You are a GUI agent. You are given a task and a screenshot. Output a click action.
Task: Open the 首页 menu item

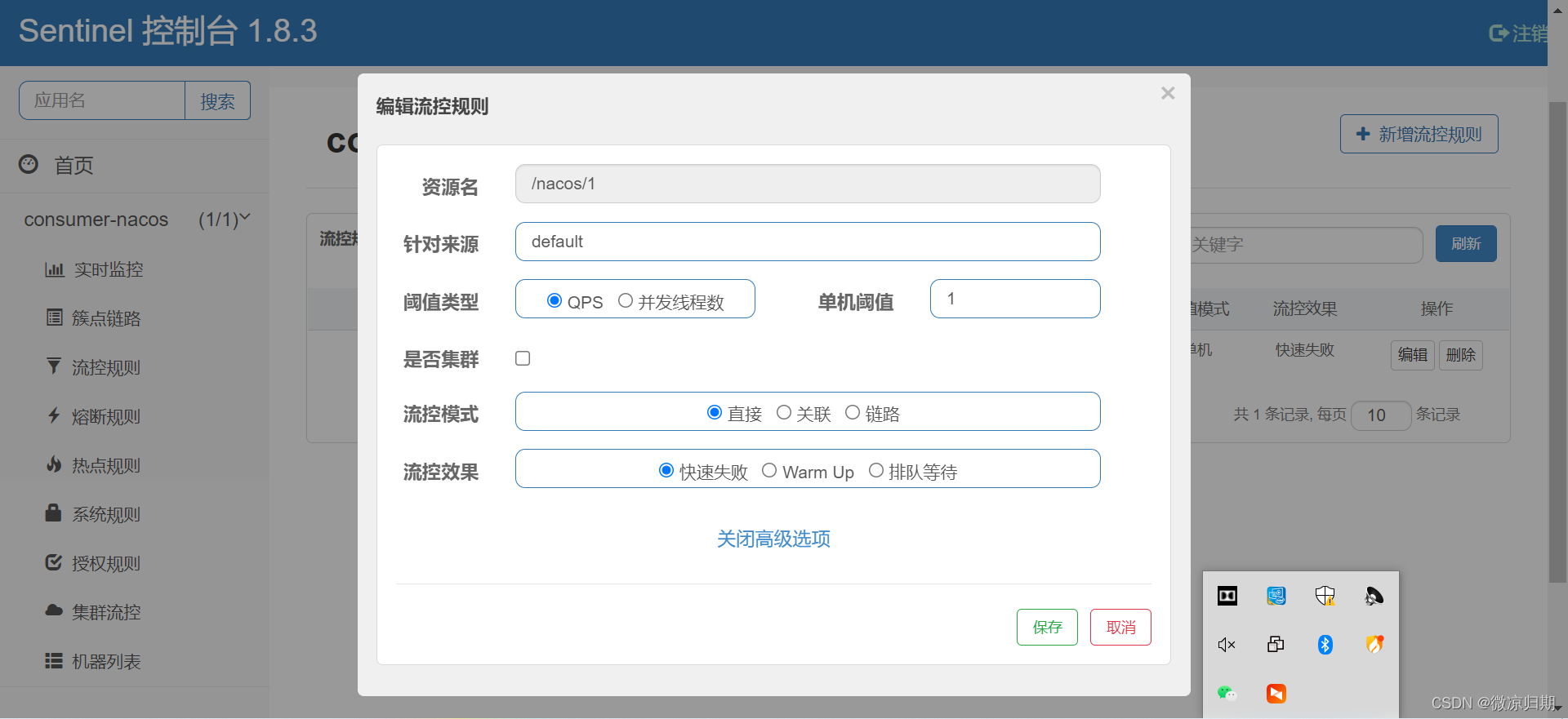click(73, 166)
